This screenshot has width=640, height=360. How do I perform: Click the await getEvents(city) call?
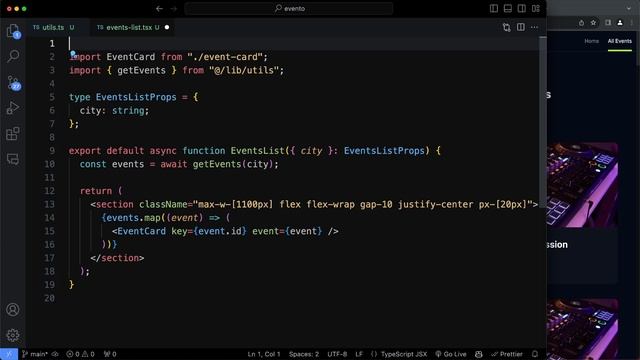(x=217, y=164)
